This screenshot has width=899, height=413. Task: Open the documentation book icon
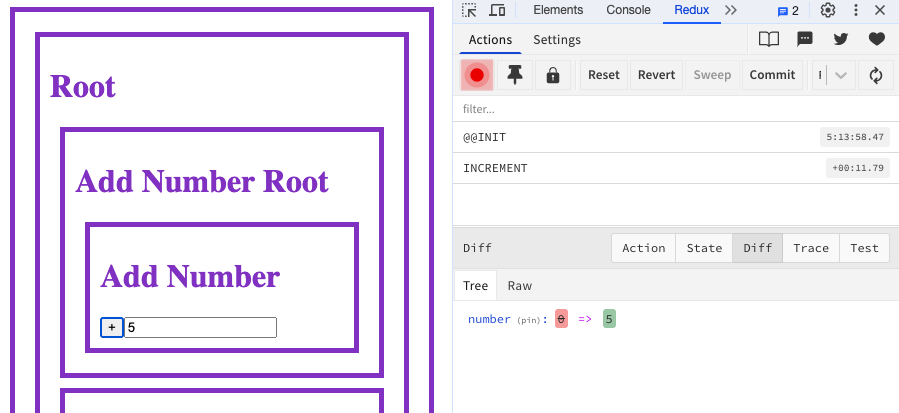(769, 39)
